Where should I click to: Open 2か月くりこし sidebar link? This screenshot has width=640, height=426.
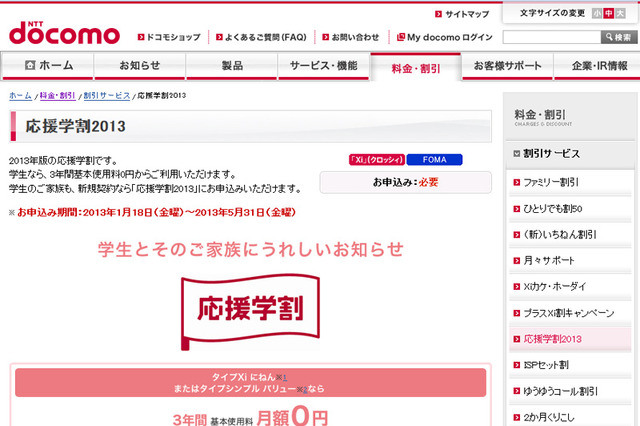[x=549, y=417]
